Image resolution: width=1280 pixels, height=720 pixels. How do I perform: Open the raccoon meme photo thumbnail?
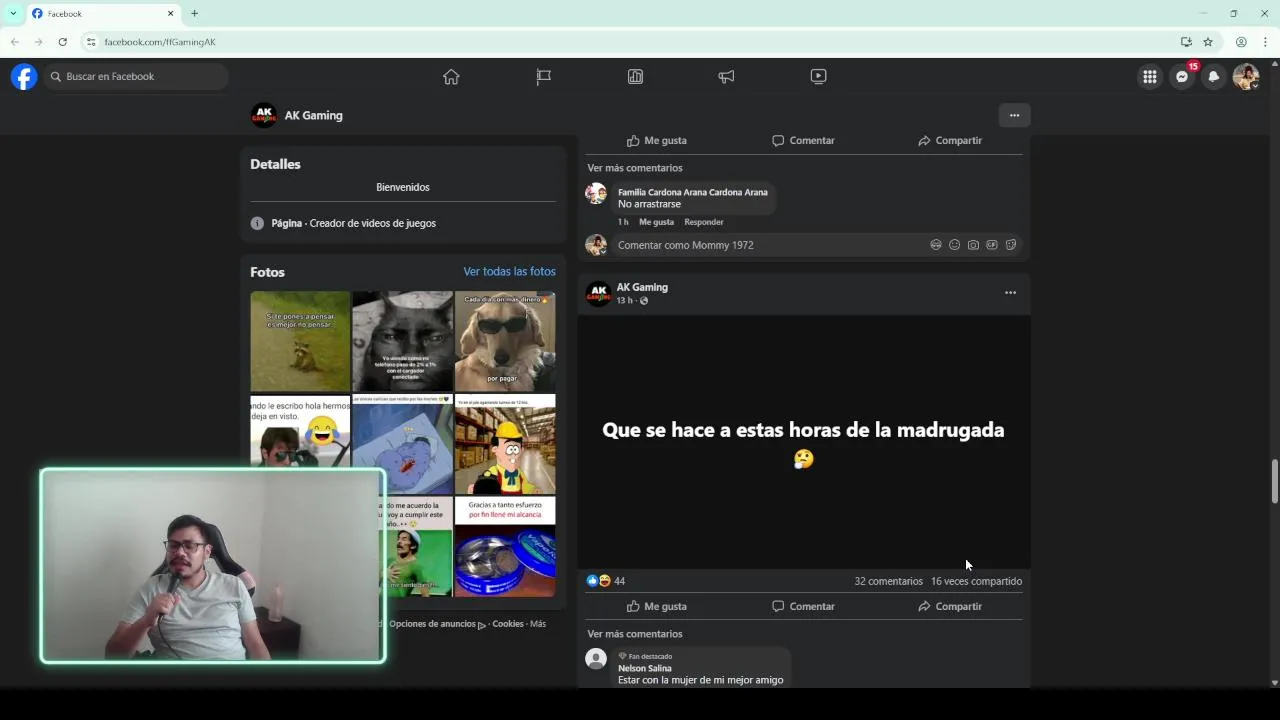(x=300, y=341)
